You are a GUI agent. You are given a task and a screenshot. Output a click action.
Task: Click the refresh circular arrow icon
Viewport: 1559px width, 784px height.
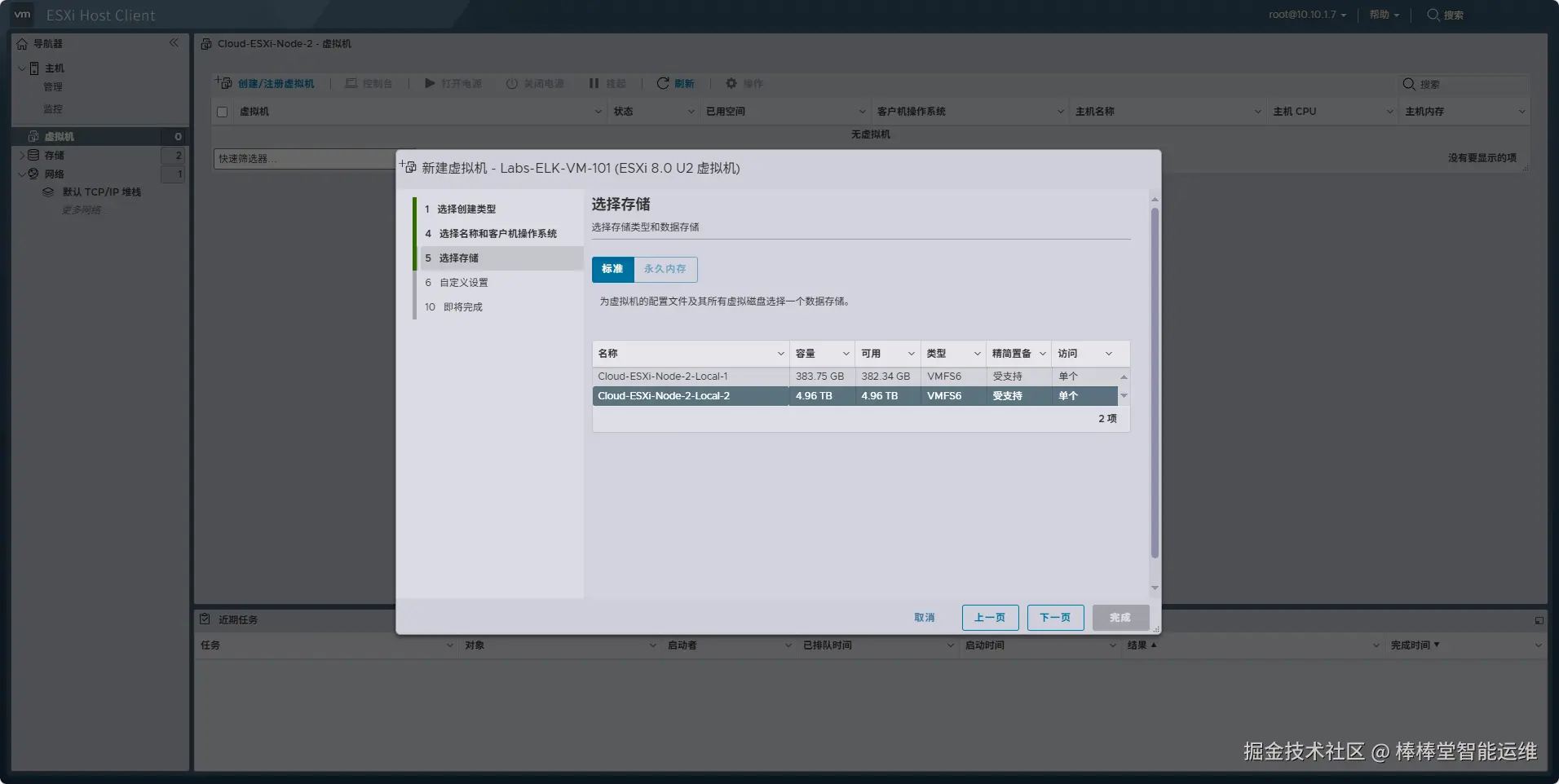click(x=663, y=83)
